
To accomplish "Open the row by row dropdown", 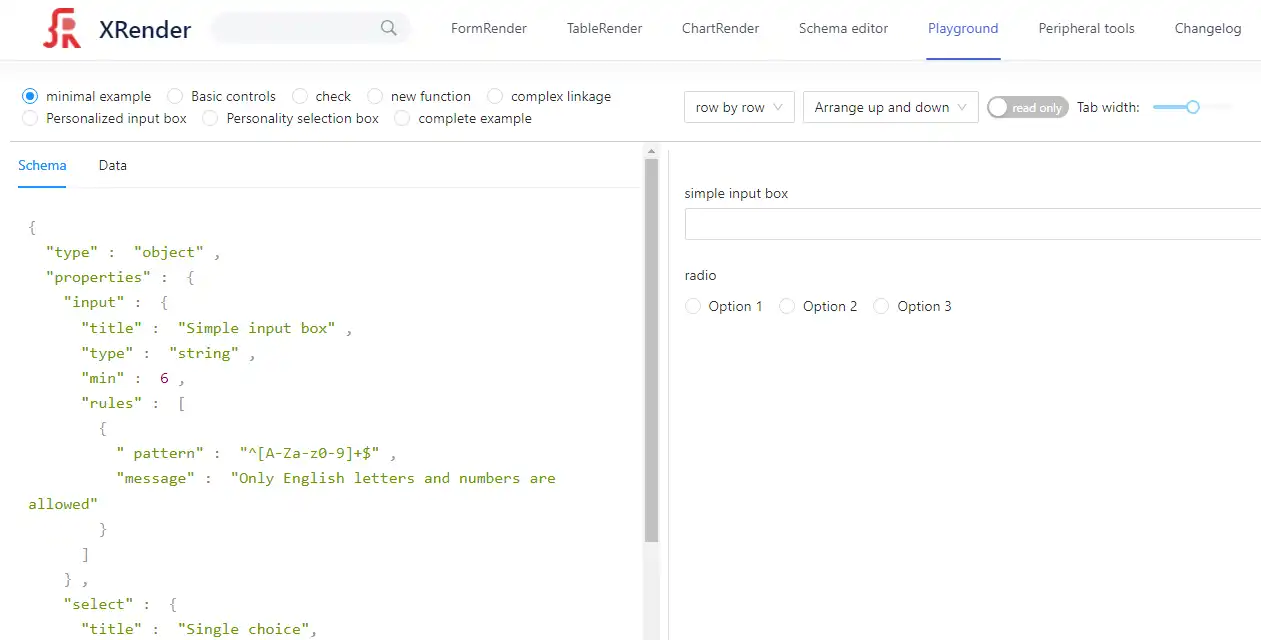I will tap(739, 107).
